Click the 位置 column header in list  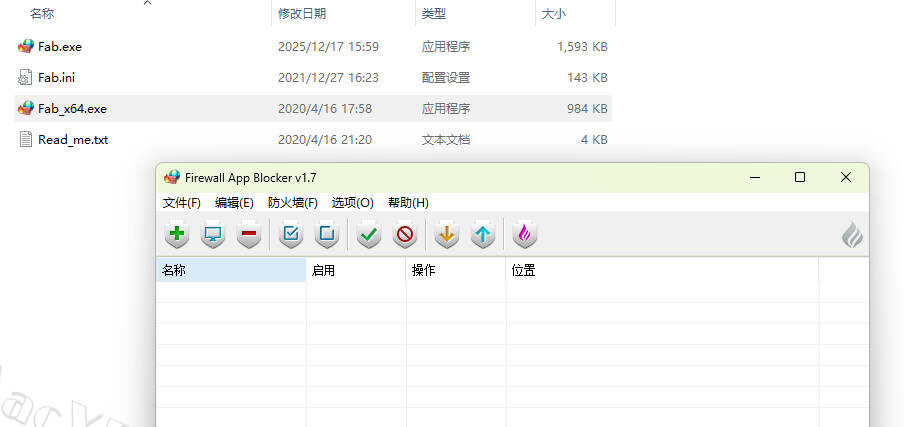click(660, 270)
